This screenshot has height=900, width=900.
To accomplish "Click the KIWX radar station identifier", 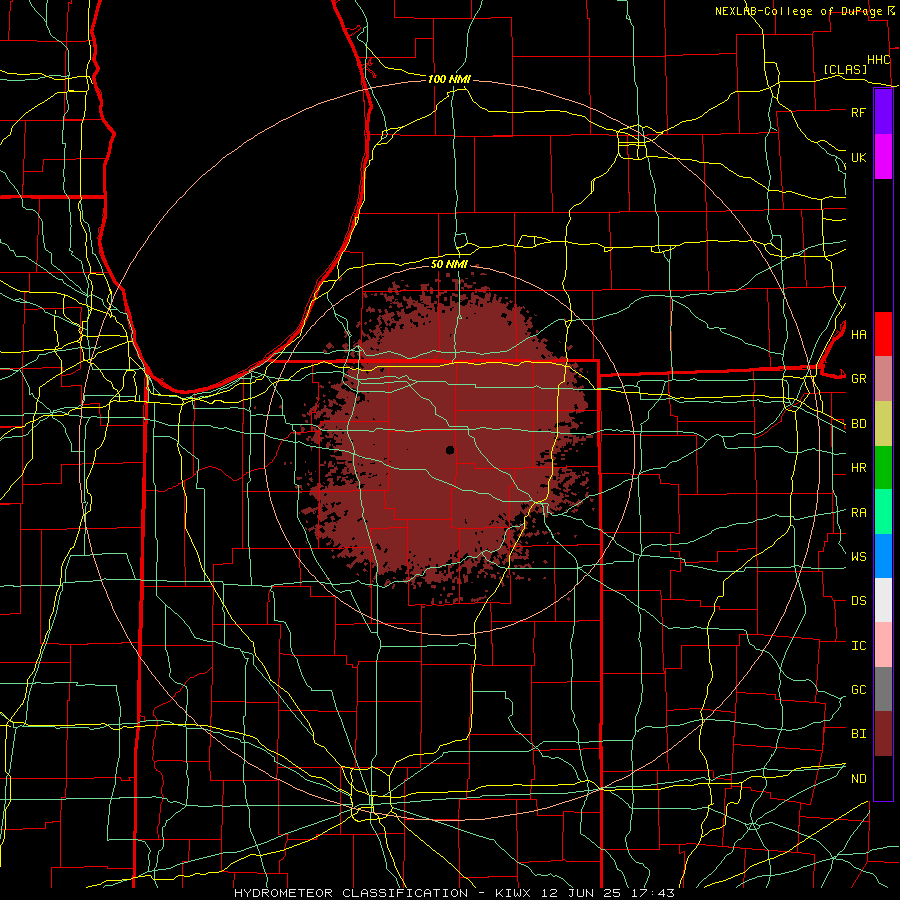I will point(515,893).
